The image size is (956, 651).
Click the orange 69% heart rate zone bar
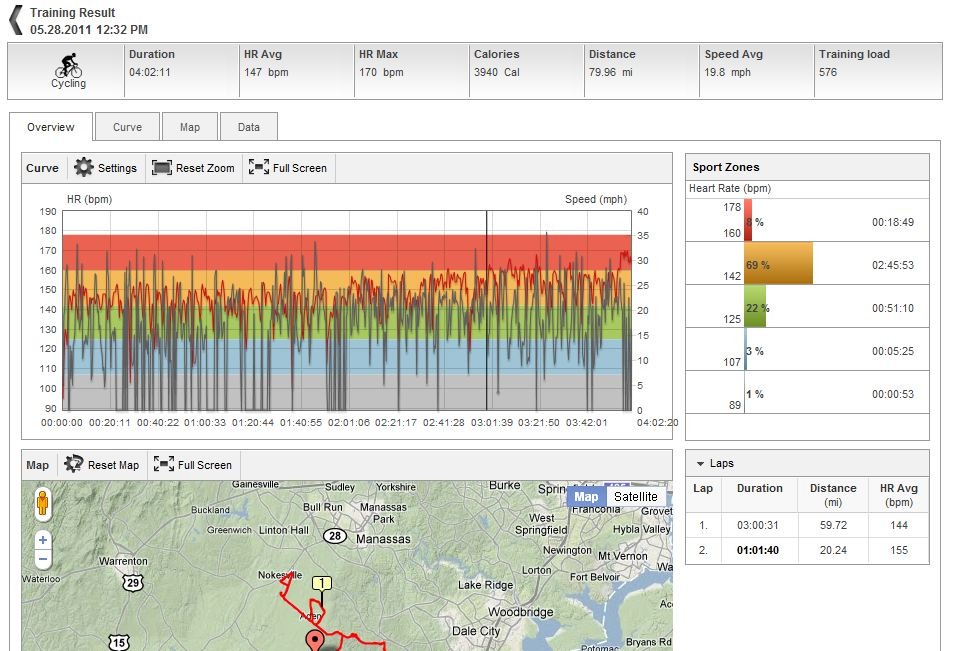[778, 263]
